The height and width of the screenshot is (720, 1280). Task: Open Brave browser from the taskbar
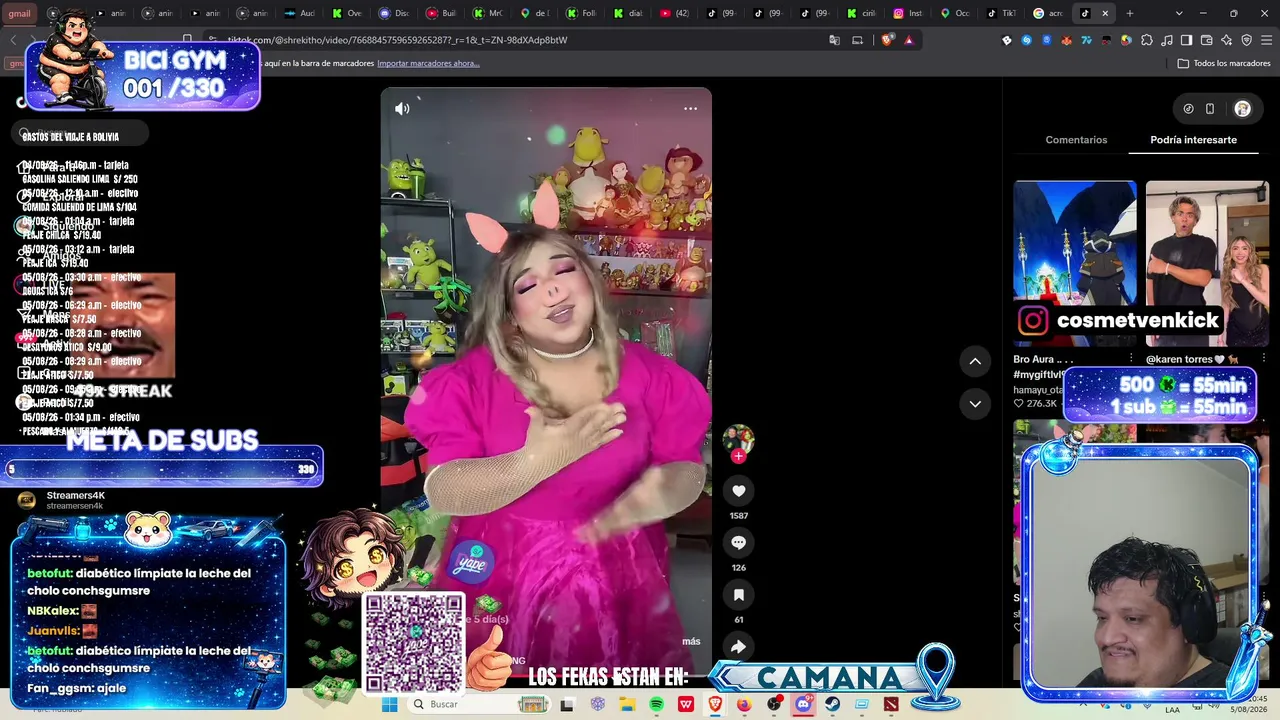(715, 704)
